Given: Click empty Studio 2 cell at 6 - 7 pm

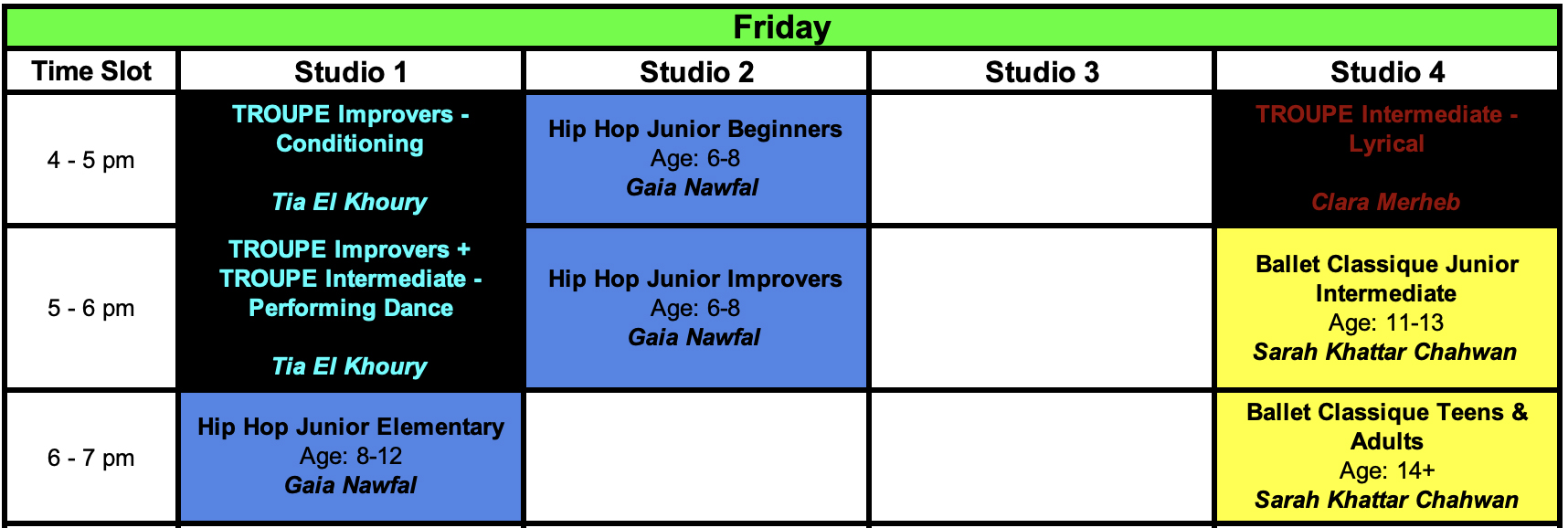Looking at the screenshot, I should click(696, 457).
